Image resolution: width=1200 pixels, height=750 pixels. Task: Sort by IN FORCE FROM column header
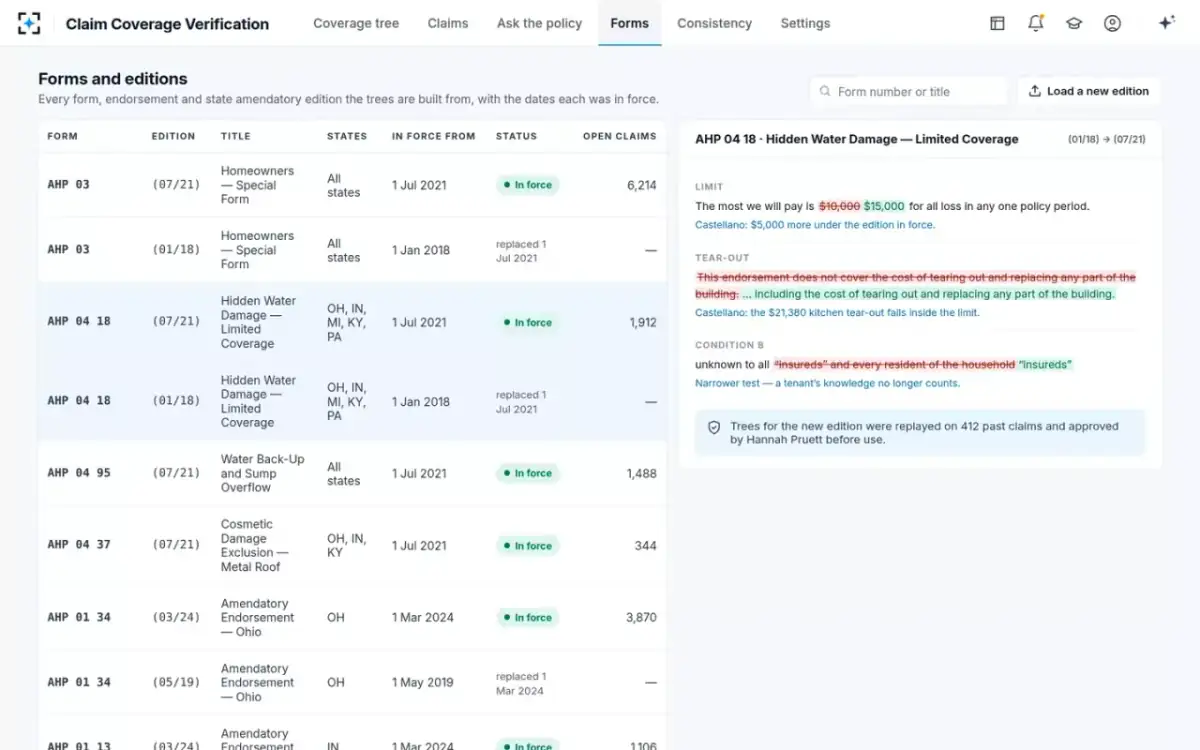[433, 136]
